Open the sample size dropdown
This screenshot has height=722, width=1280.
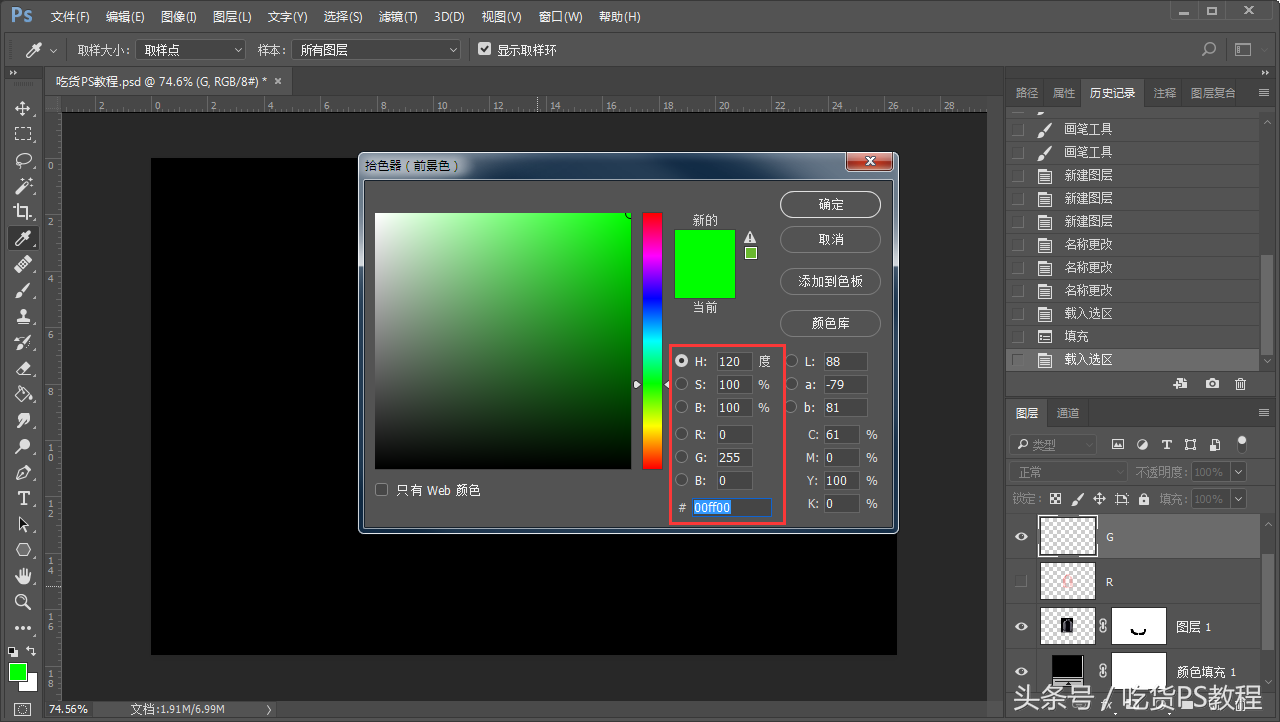pos(190,49)
